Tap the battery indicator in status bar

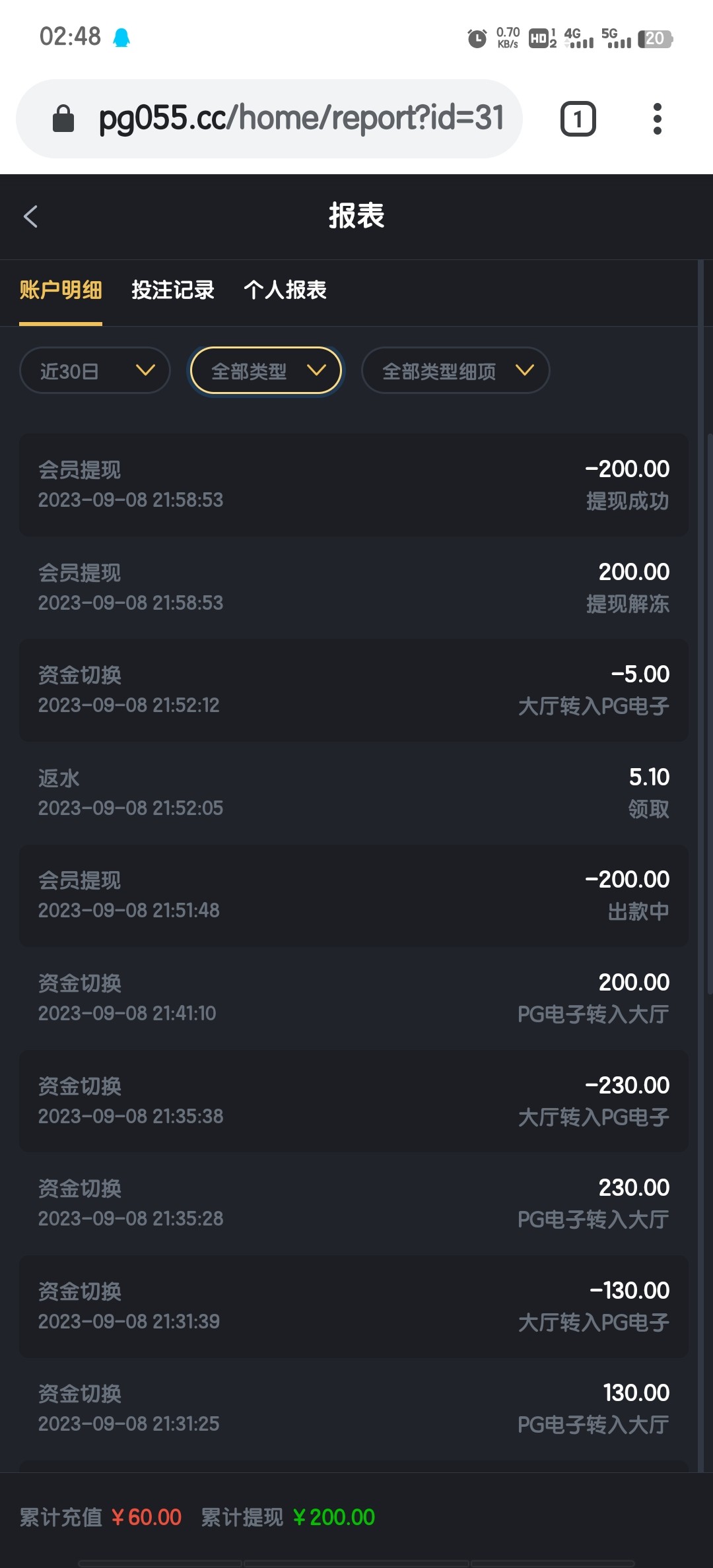pos(654,38)
